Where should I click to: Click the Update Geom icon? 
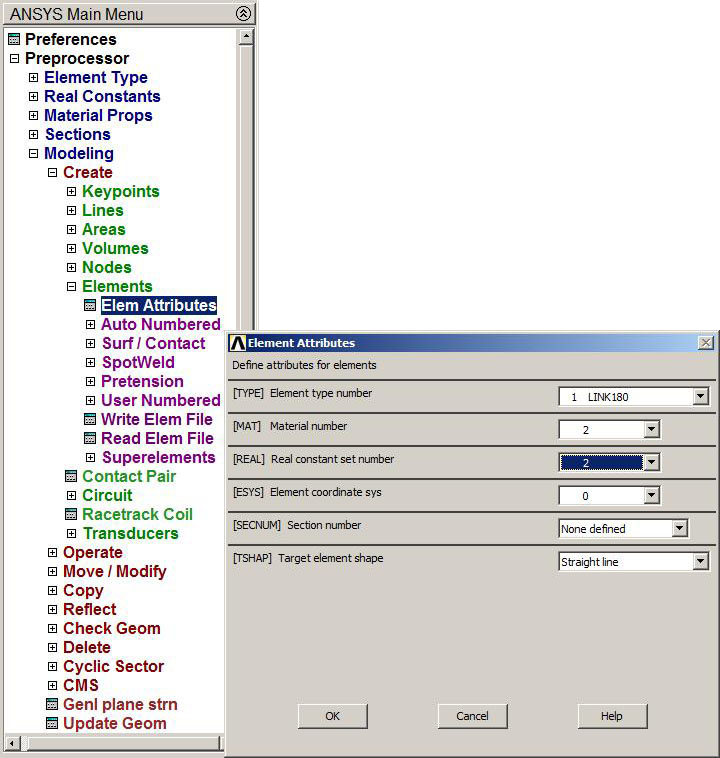tap(52, 724)
